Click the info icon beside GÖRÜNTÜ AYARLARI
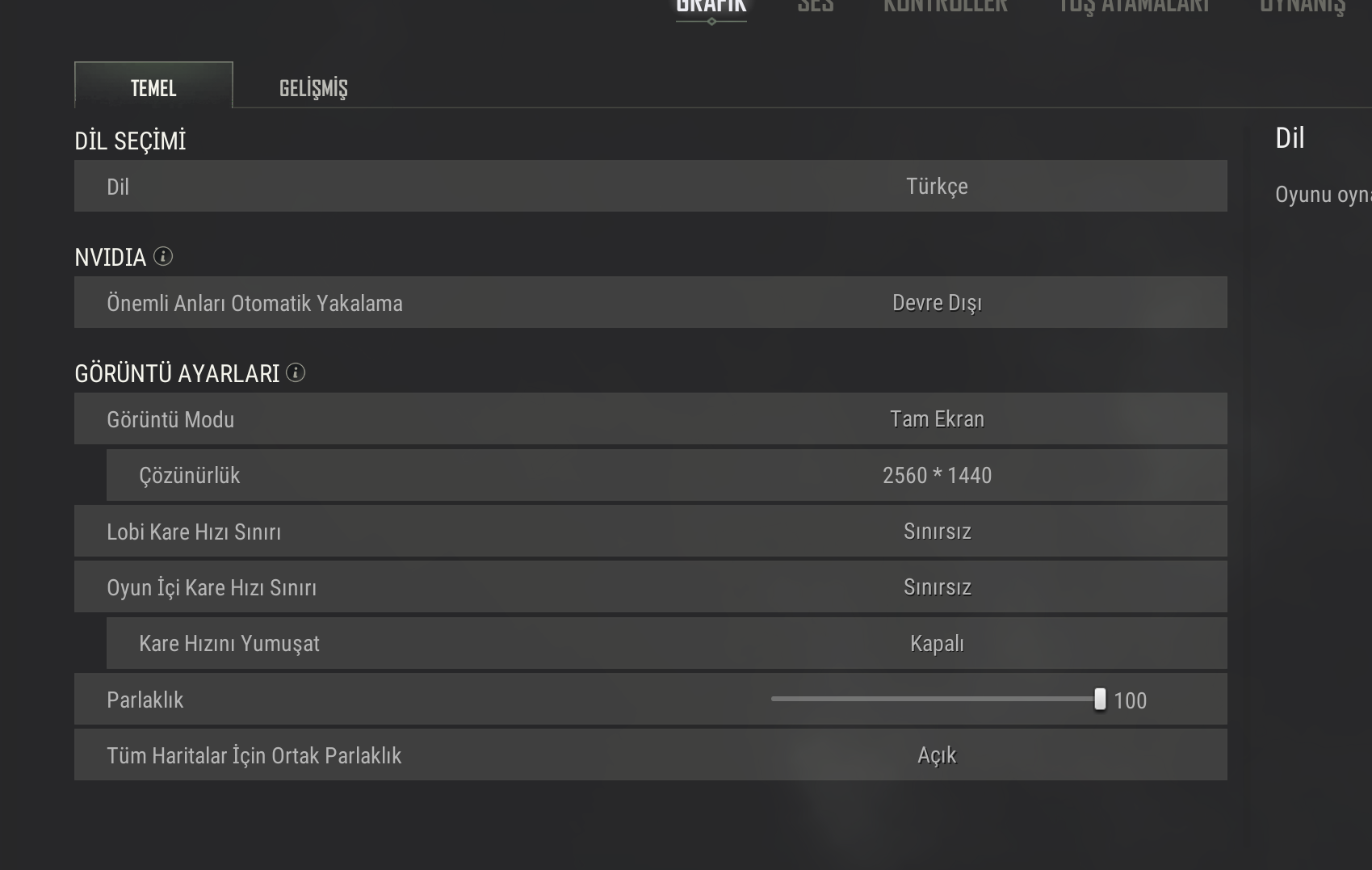 pyautogui.click(x=296, y=372)
